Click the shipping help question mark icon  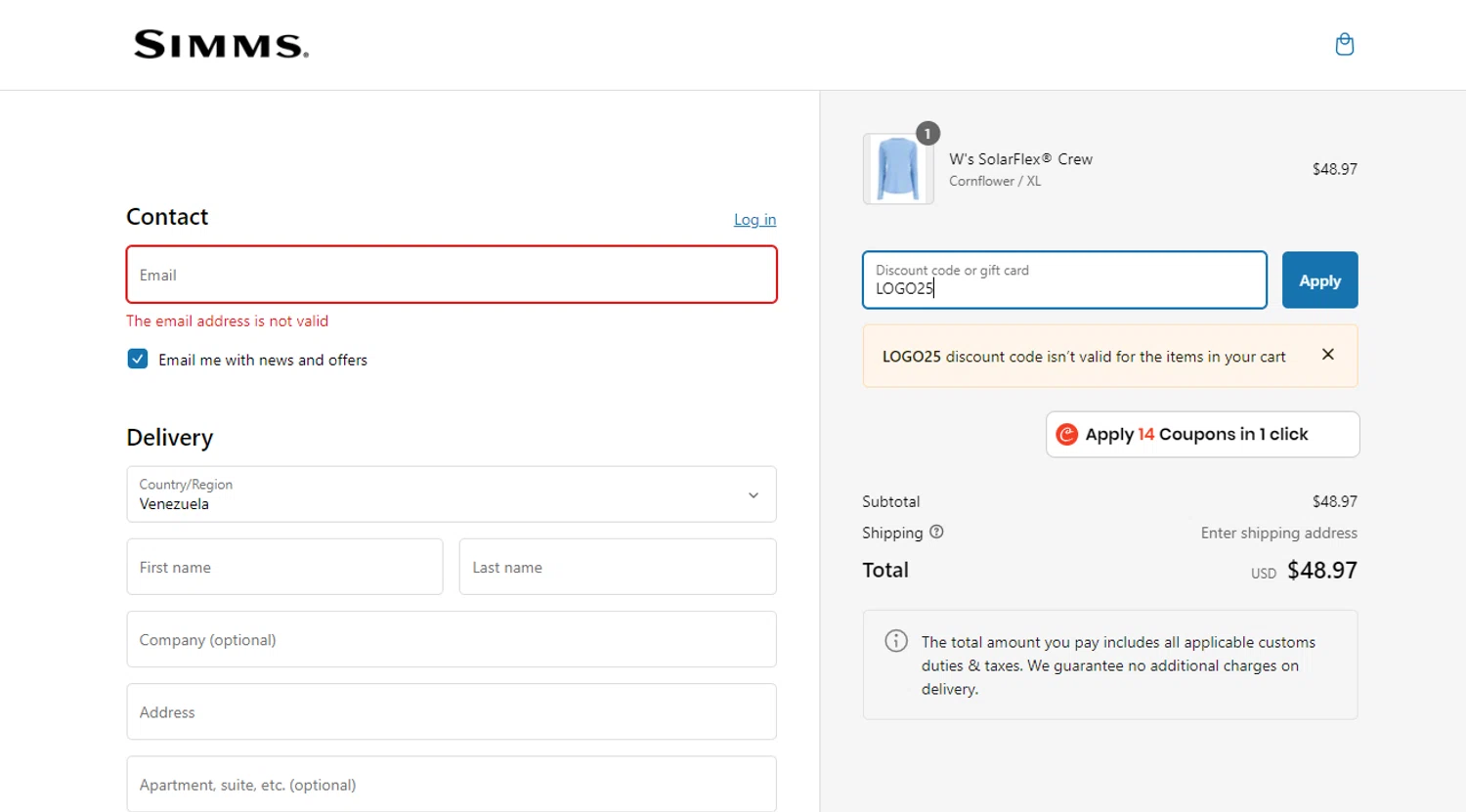point(936,533)
